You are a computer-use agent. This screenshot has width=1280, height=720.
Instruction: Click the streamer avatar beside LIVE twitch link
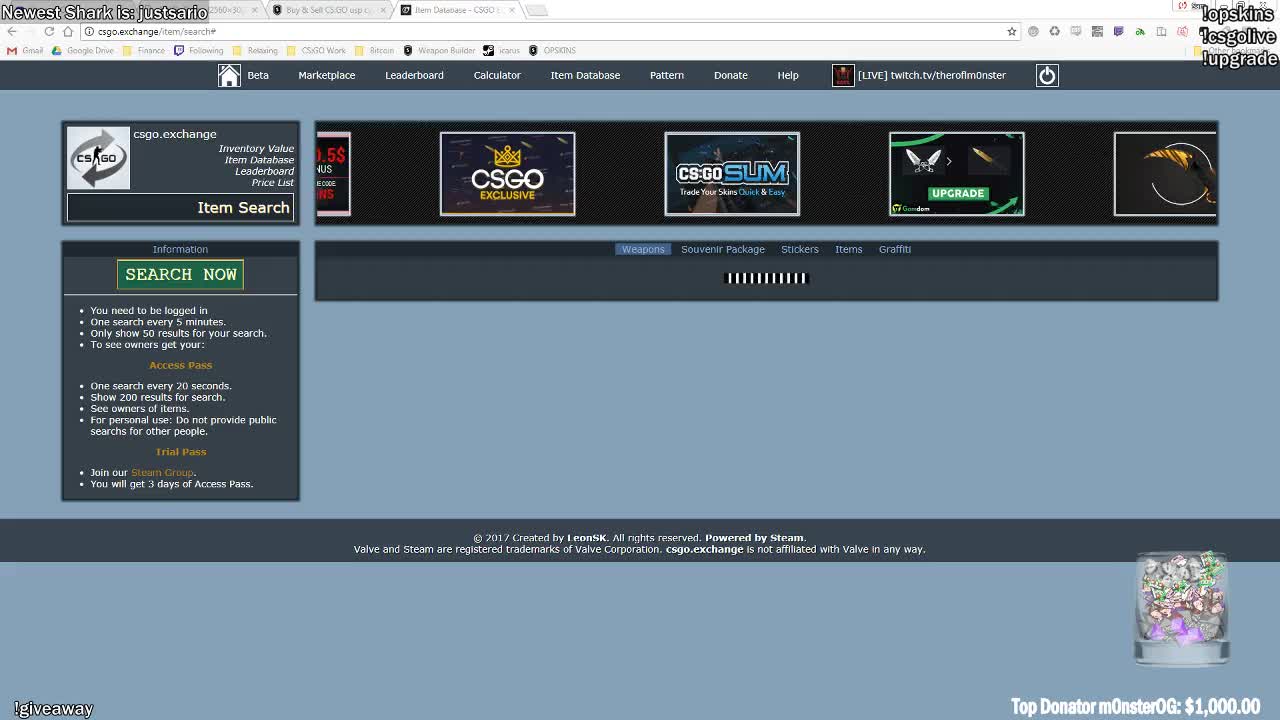click(843, 75)
